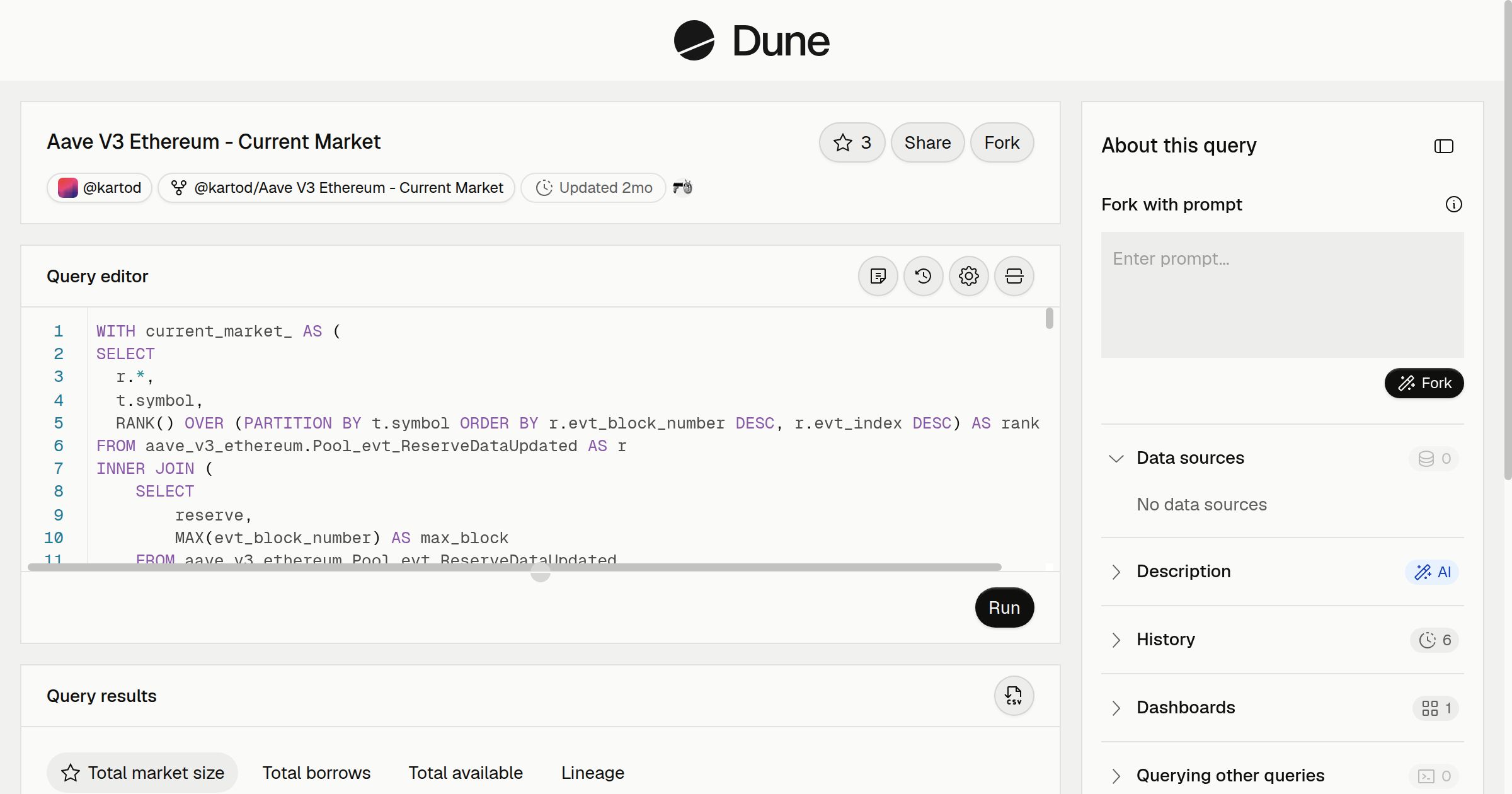The image size is (1512, 794).
Task: Open the Lineage tab
Action: coord(593,773)
